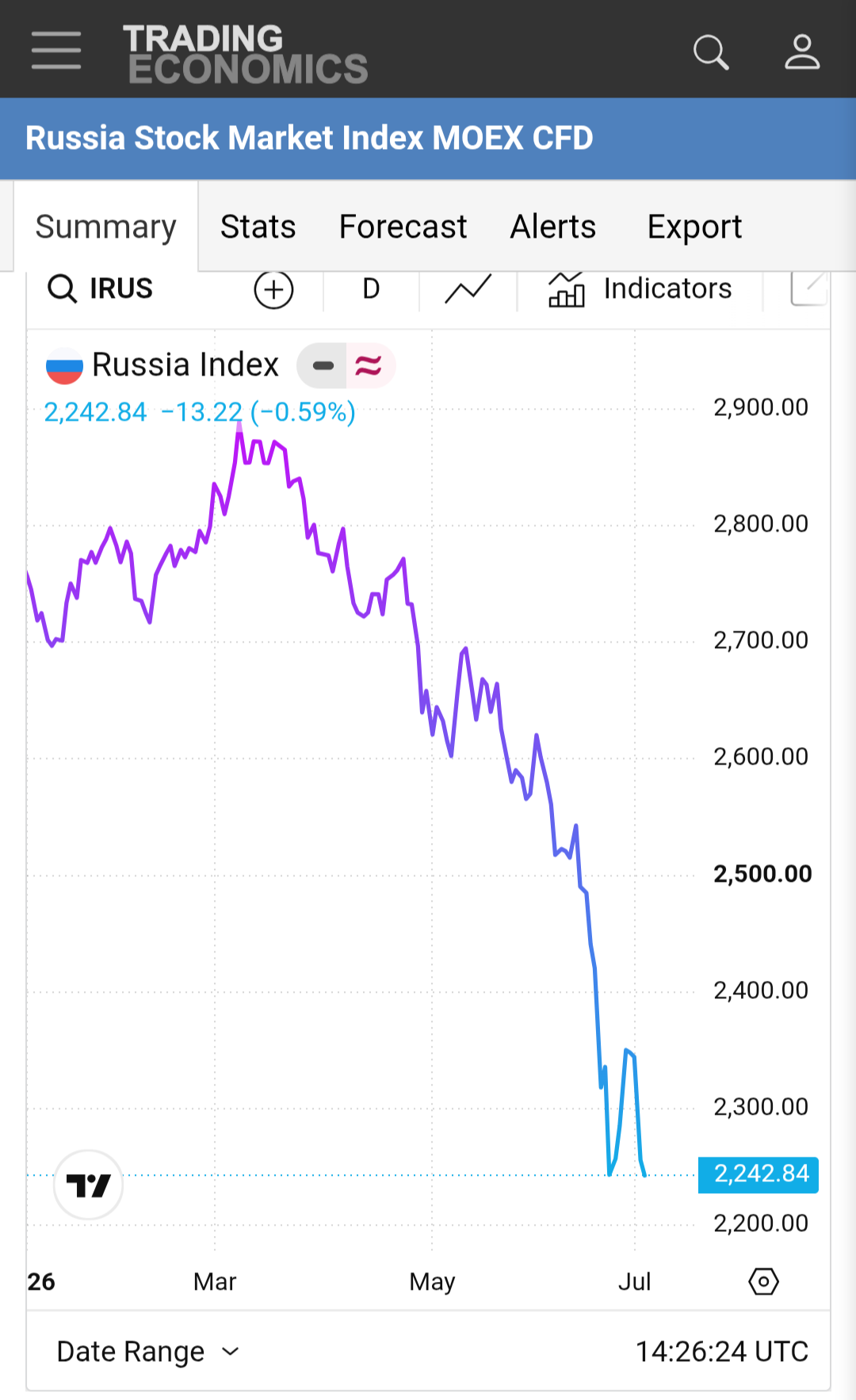The image size is (856, 1400).
Task: Open the D interval selector
Action: [x=371, y=289]
